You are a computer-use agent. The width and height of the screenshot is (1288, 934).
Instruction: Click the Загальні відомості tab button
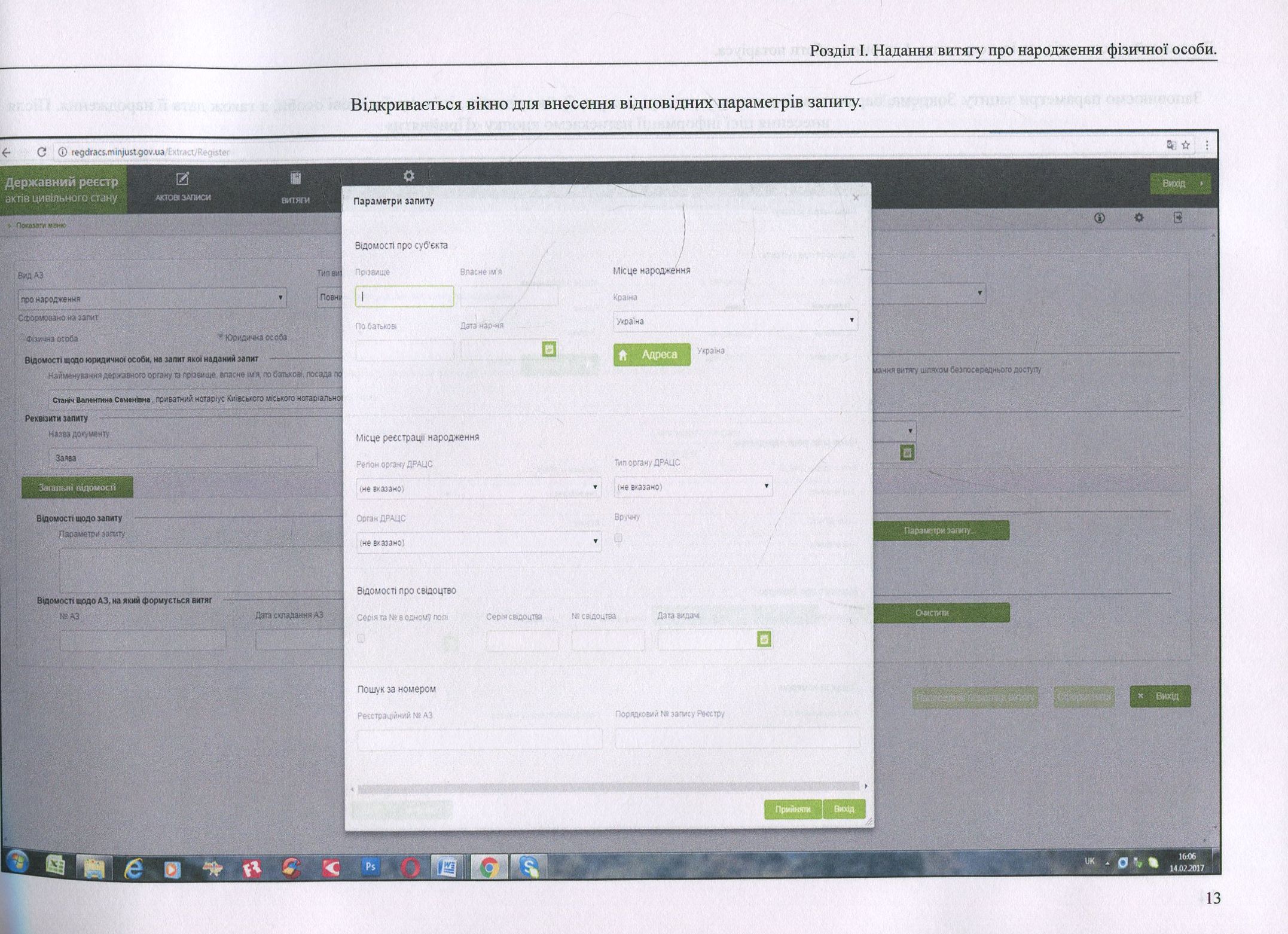click(77, 487)
